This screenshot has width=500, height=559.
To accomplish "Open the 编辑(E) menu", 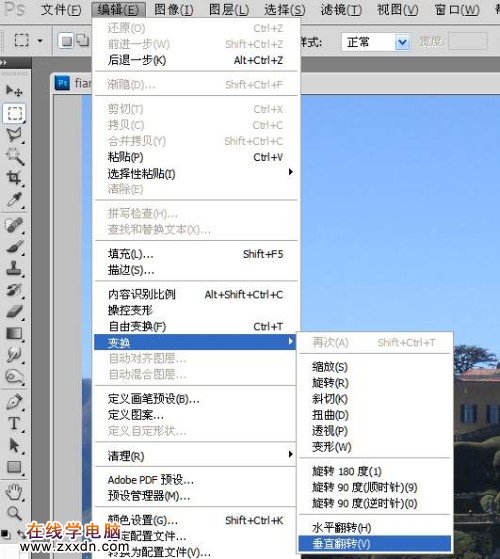I will (118, 10).
